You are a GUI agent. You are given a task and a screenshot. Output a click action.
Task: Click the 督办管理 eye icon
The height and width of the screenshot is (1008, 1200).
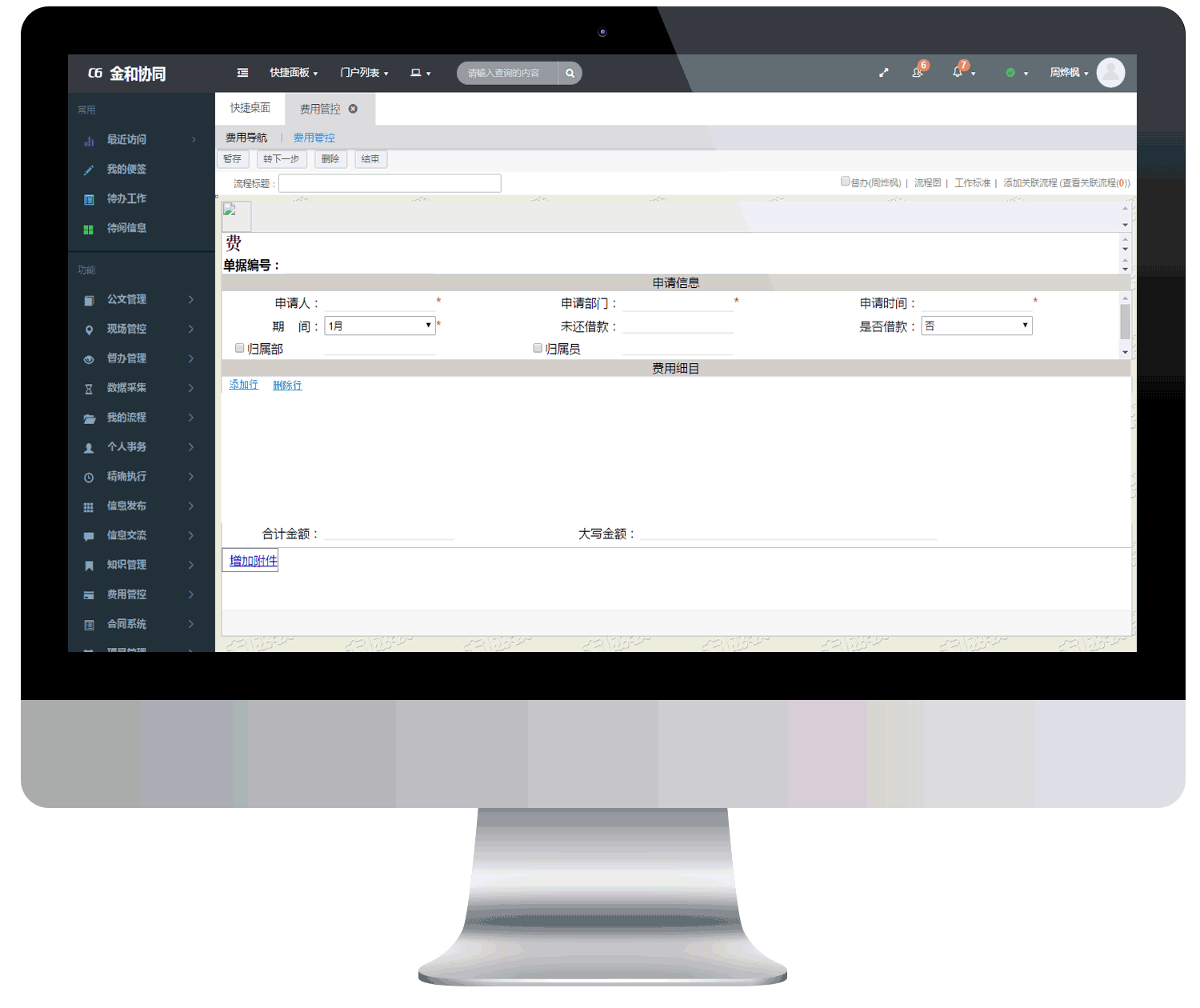(89, 359)
